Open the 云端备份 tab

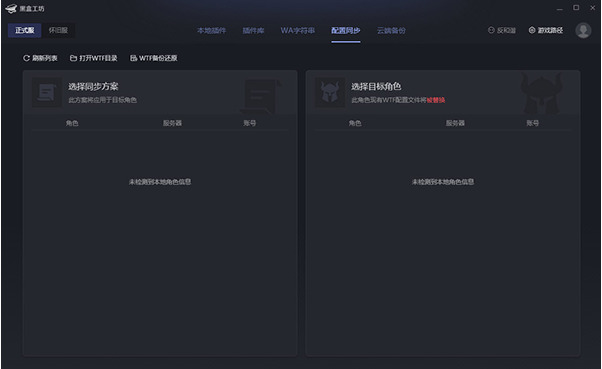coord(391,31)
